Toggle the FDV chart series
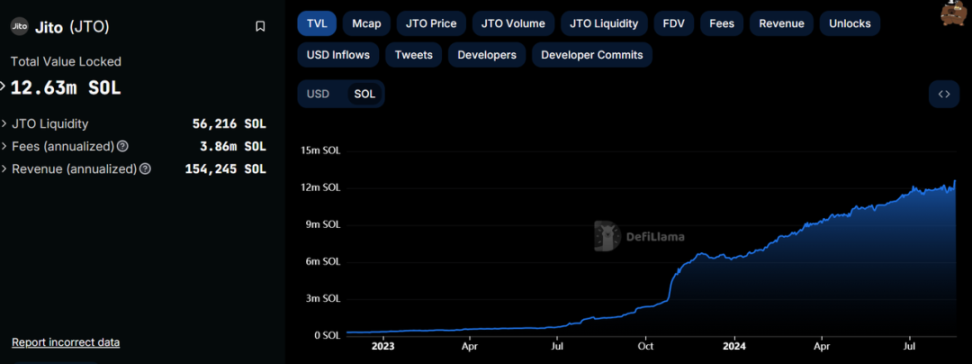The height and width of the screenshot is (364, 972). (674, 24)
